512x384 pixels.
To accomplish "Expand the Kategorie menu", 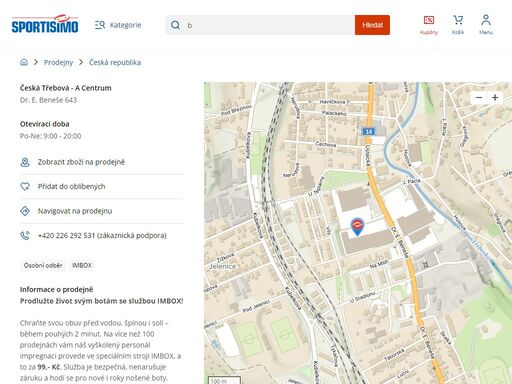I will tap(118, 25).
